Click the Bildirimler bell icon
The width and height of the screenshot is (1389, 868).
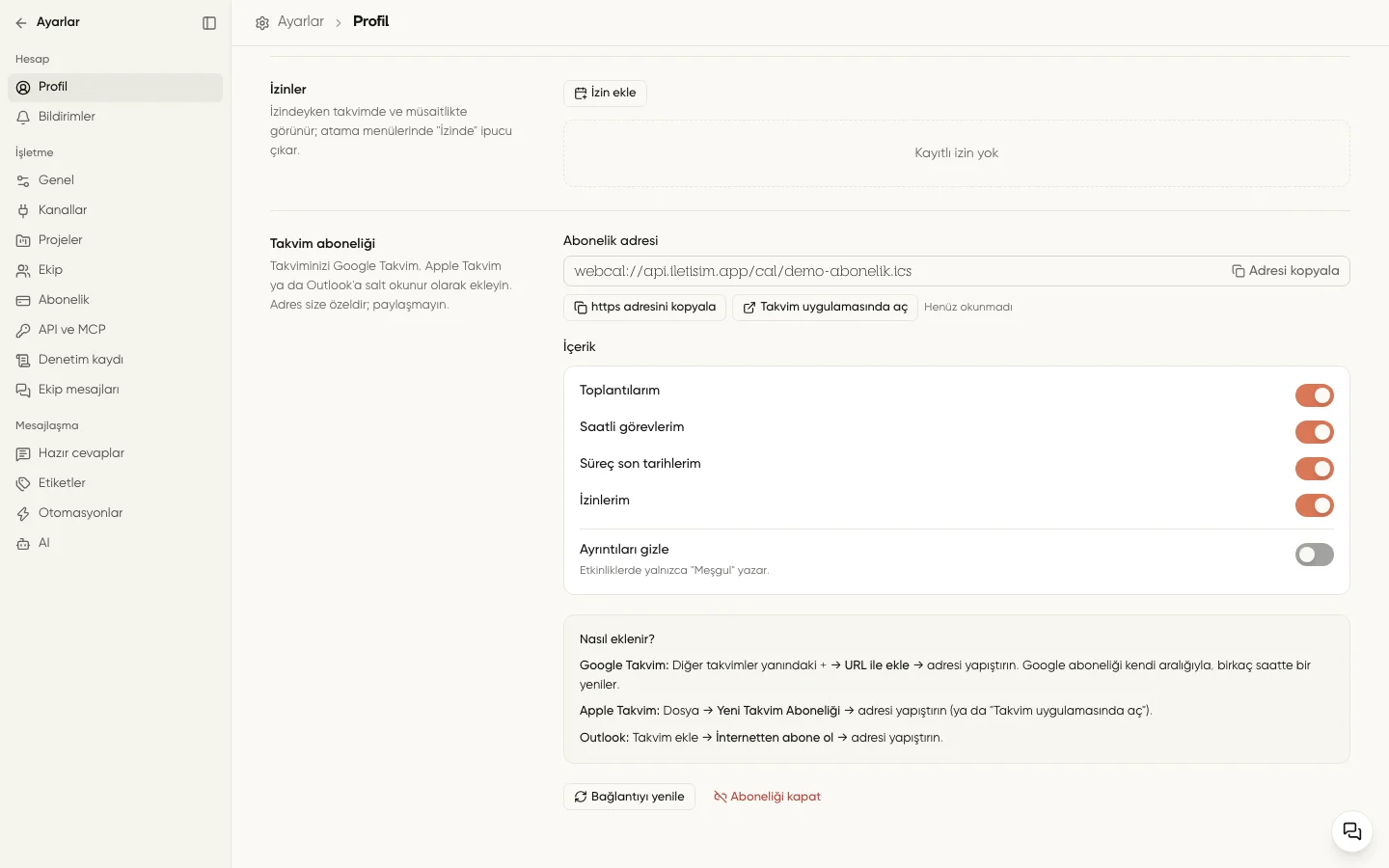click(x=23, y=118)
